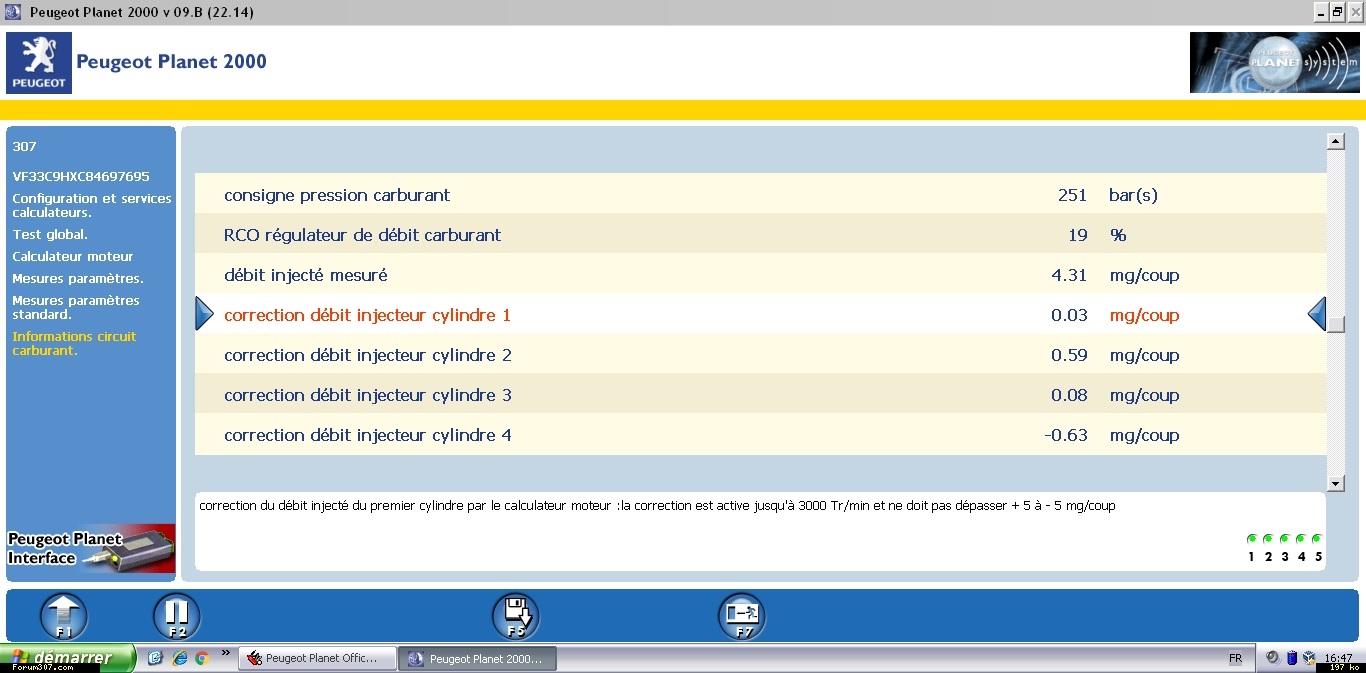Minimize the Peugeot Planet 2000 window
This screenshot has height=673, width=1366.
1320,12
